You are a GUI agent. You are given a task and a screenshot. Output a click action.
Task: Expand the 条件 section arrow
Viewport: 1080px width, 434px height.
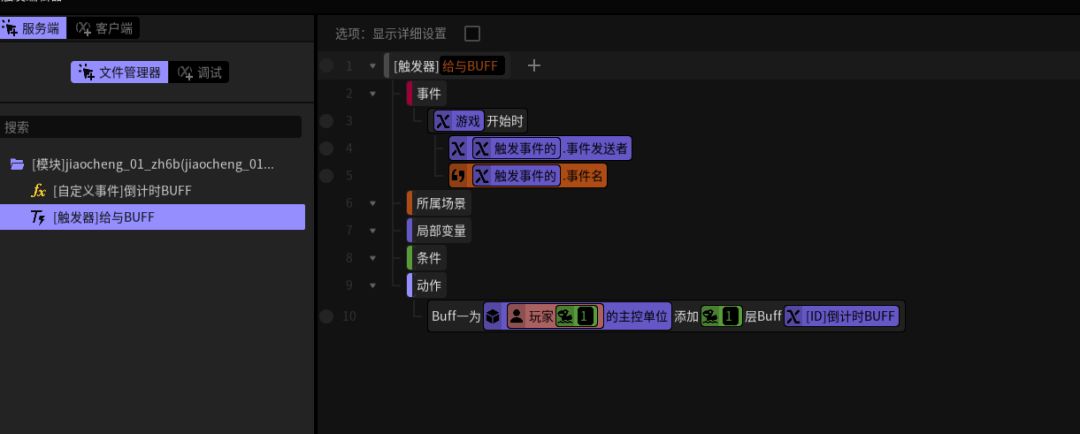click(x=373, y=258)
